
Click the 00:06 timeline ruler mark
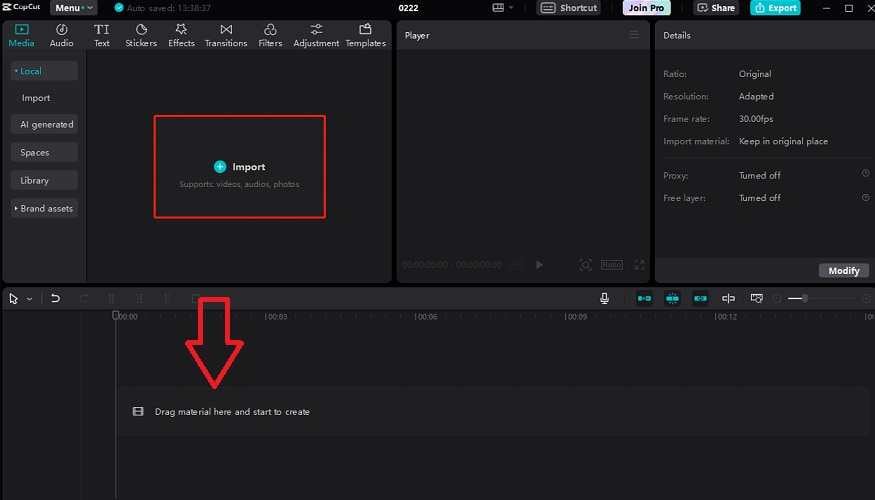[425, 316]
